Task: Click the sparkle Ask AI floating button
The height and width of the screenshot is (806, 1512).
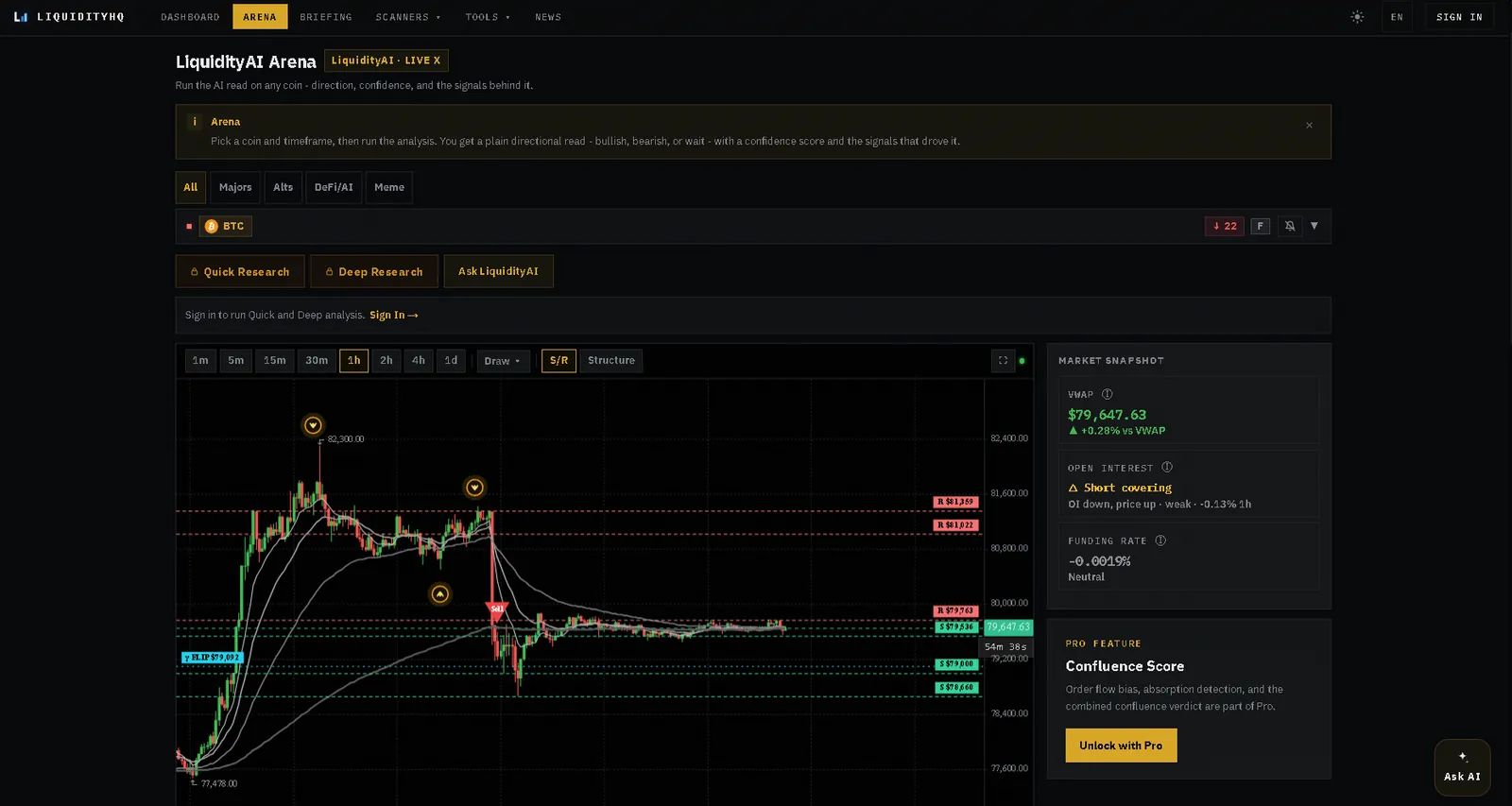Action: (1462, 767)
